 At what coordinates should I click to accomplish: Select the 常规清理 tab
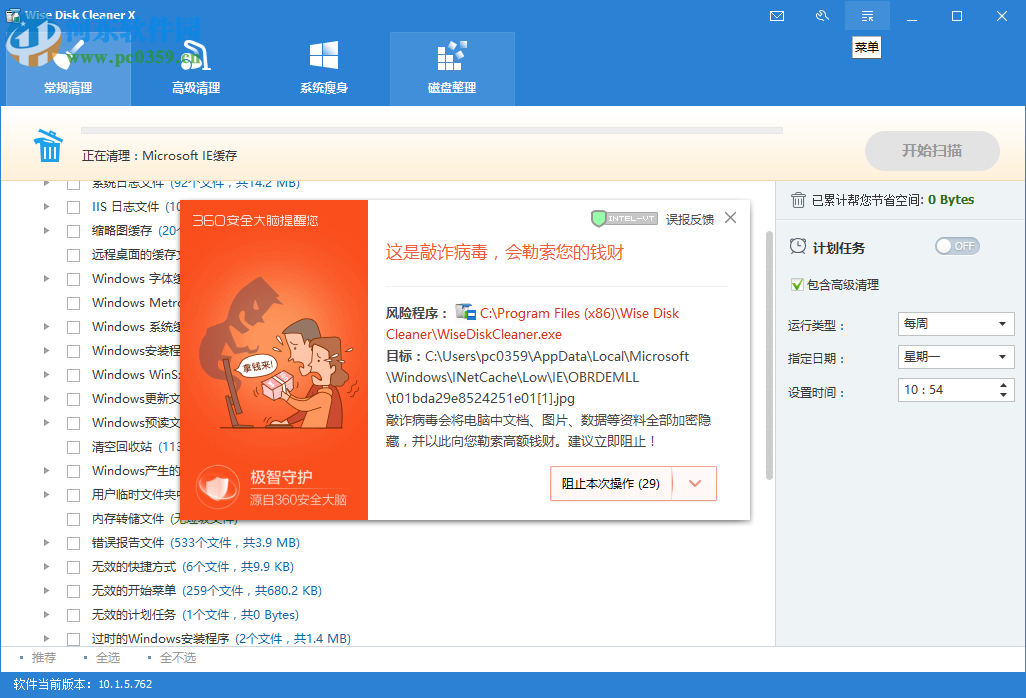coord(68,69)
